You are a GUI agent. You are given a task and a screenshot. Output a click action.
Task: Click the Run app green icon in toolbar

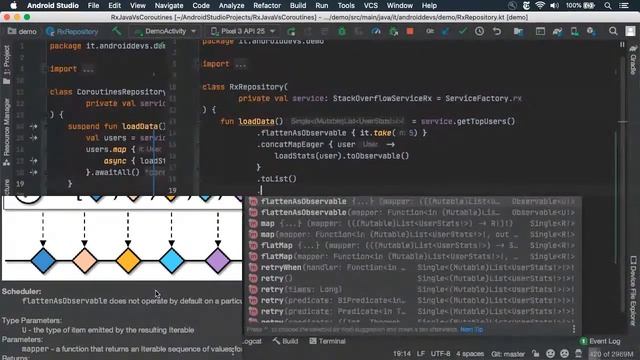291,31
